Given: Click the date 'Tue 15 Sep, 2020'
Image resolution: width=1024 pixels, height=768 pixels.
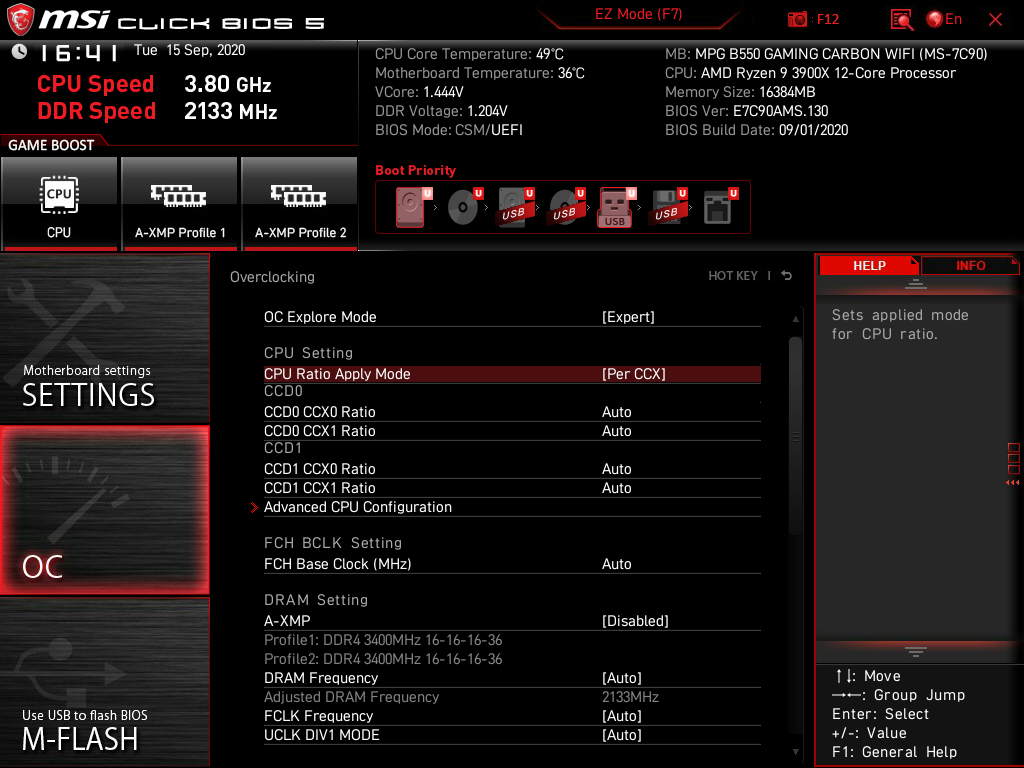Looking at the screenshot, I should tap(189, 50).
